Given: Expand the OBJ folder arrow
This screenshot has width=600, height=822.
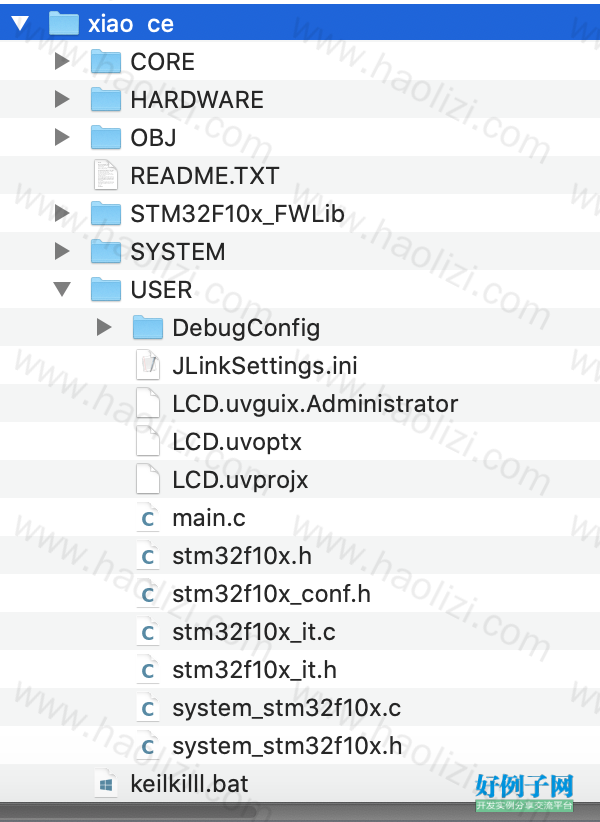Looking at the screenshot, I should coord(62,137).
